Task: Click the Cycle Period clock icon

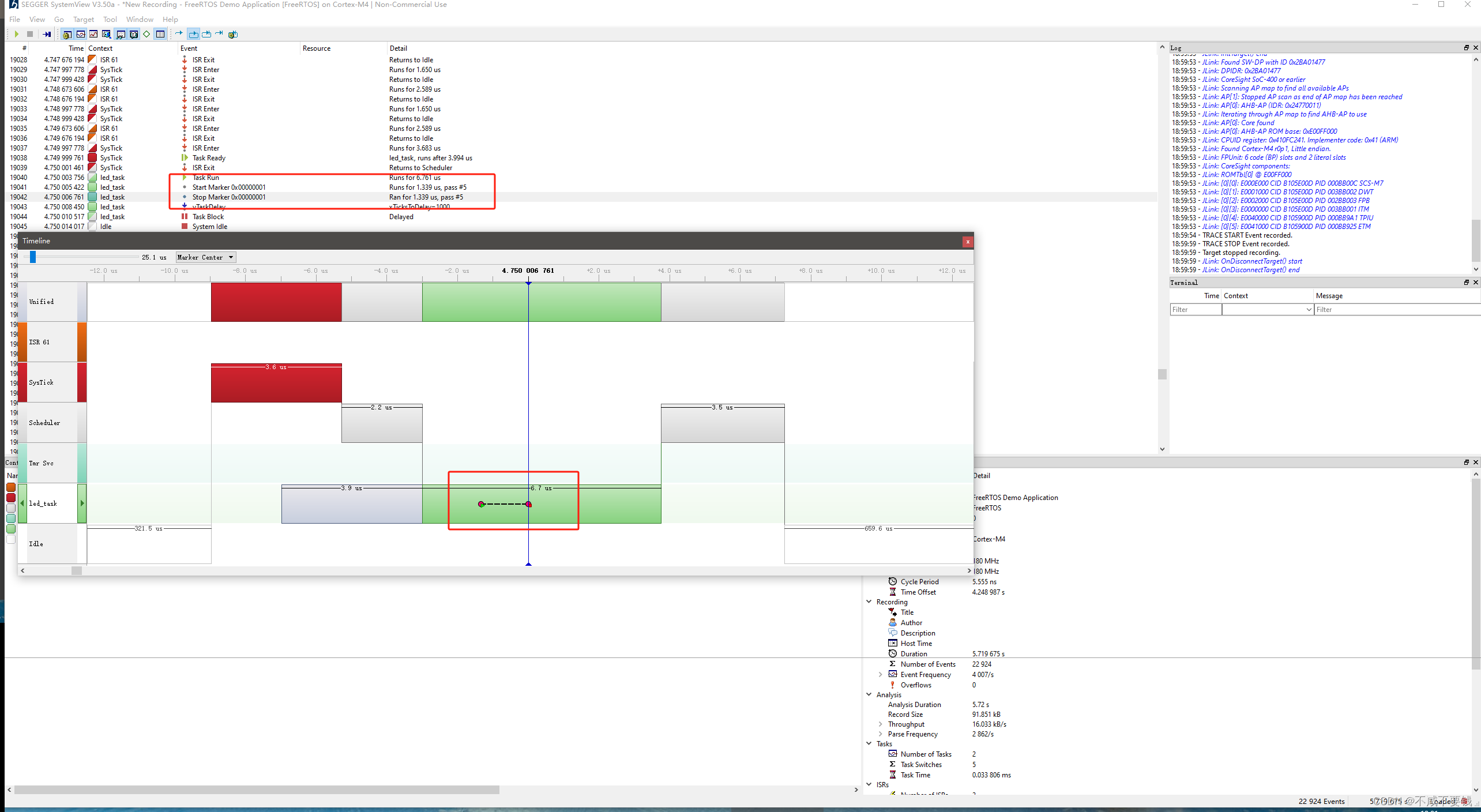Action: tap(893, 581)
